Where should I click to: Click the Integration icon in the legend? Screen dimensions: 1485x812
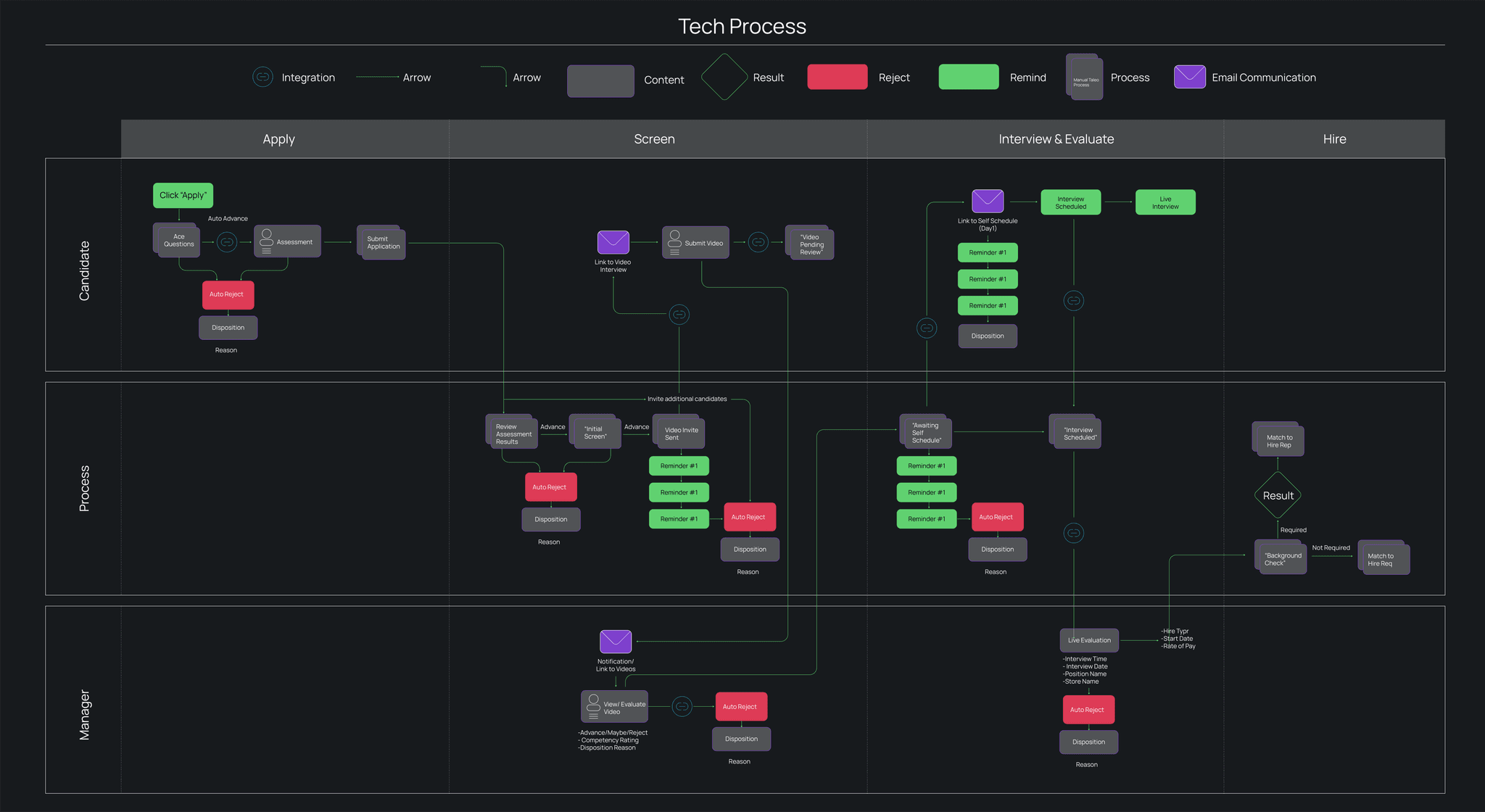point(262,77)
